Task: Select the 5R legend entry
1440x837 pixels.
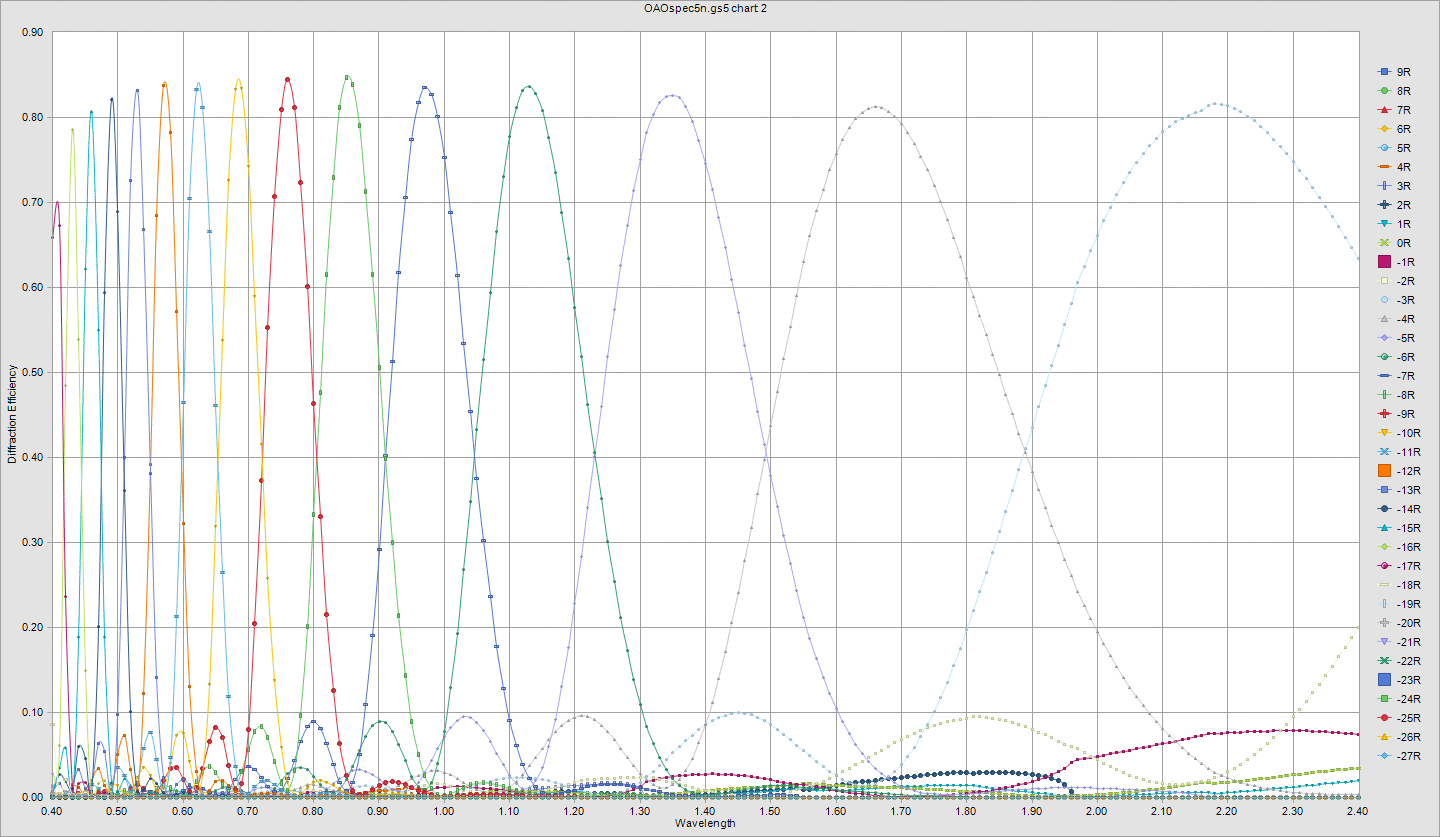Action: tap(1395, 148)
